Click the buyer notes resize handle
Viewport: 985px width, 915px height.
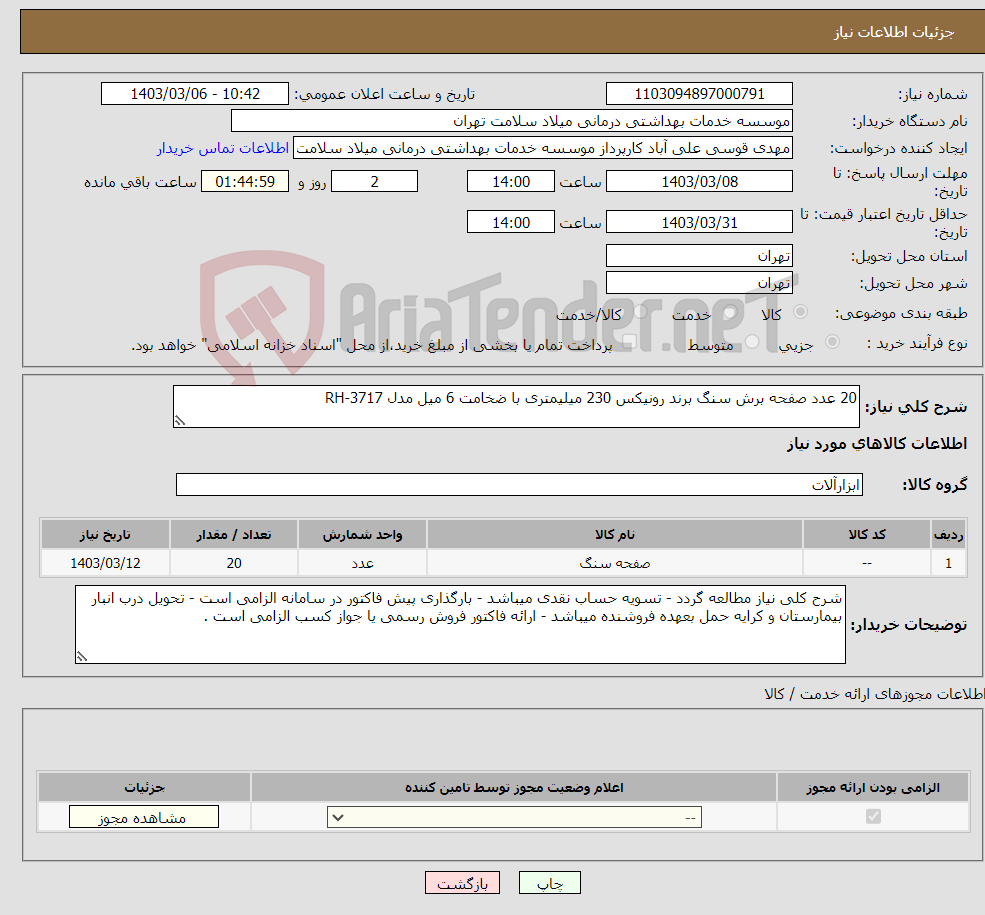tap(82, 657)
